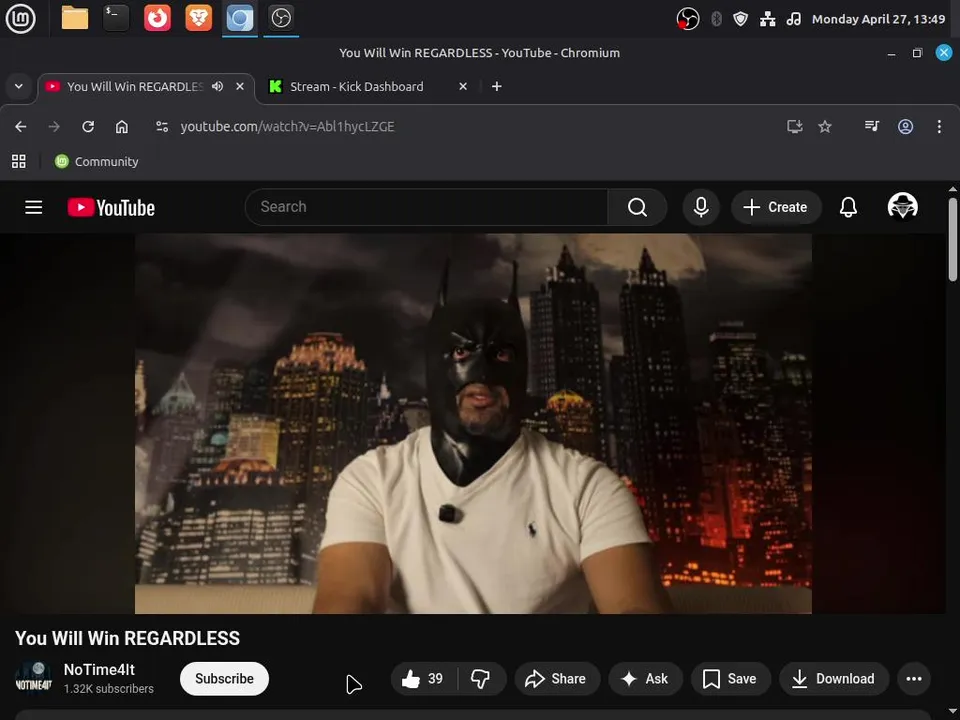
Task: Open the Community bookmark
Action: click(97, 162)
